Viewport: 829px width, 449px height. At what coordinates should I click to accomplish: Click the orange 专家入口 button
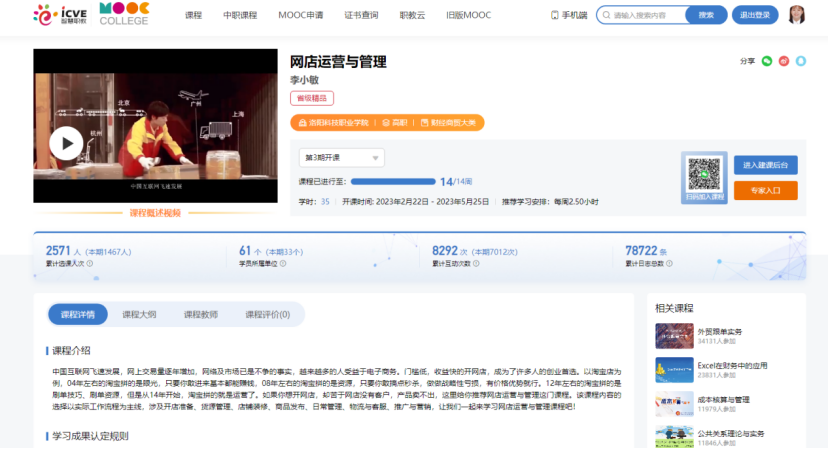click(765, 189)
